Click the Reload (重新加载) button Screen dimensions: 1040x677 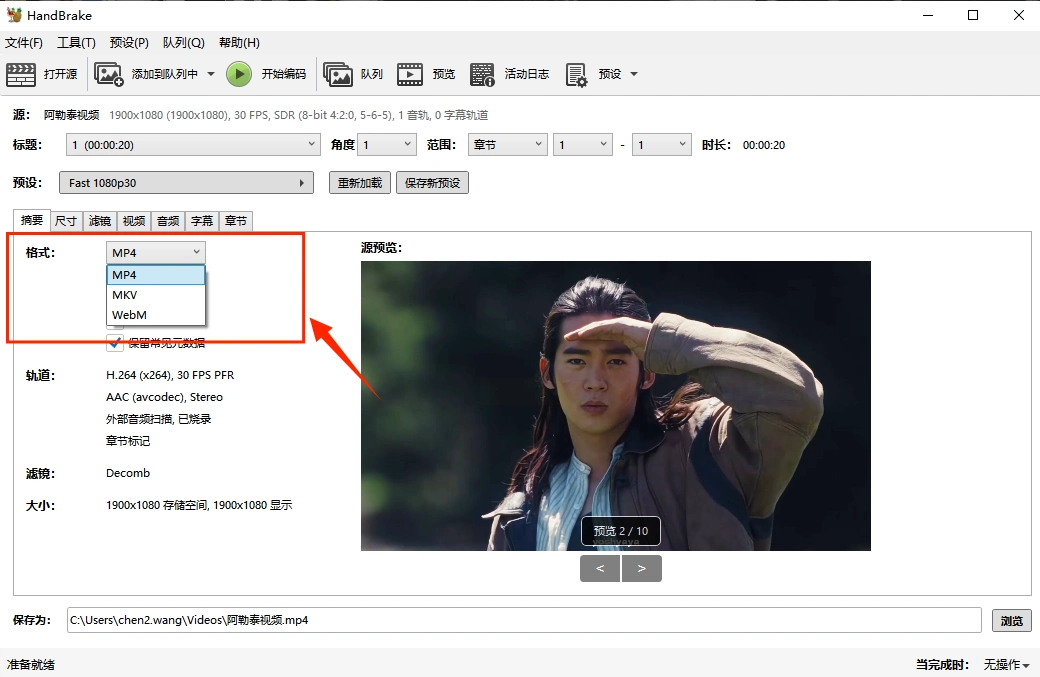coord(359,183)
